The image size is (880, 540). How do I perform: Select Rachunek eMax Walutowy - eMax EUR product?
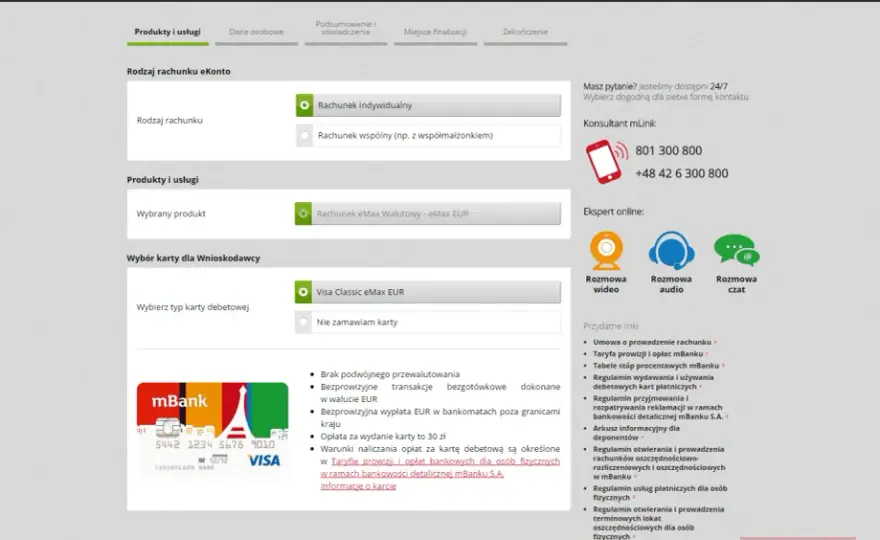(428, 213)
